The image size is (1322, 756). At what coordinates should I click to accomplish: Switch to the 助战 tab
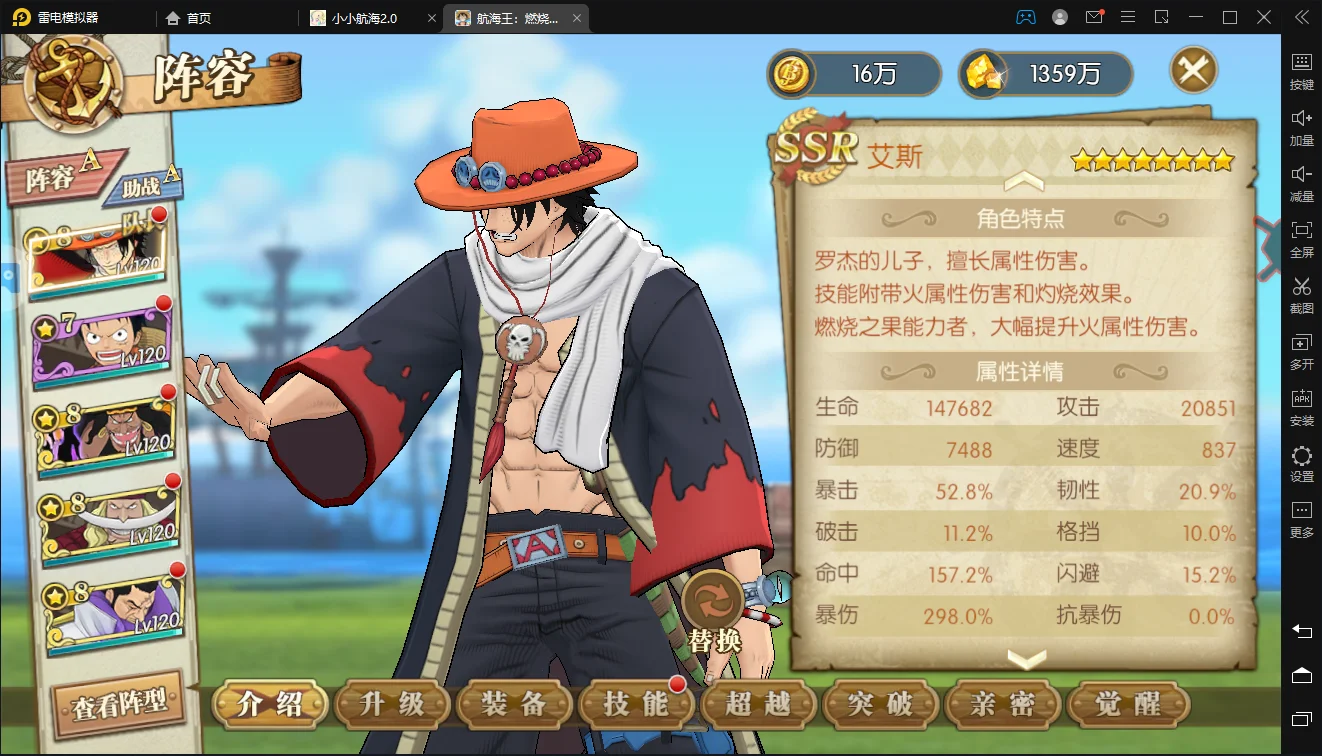tap(150, 185)
